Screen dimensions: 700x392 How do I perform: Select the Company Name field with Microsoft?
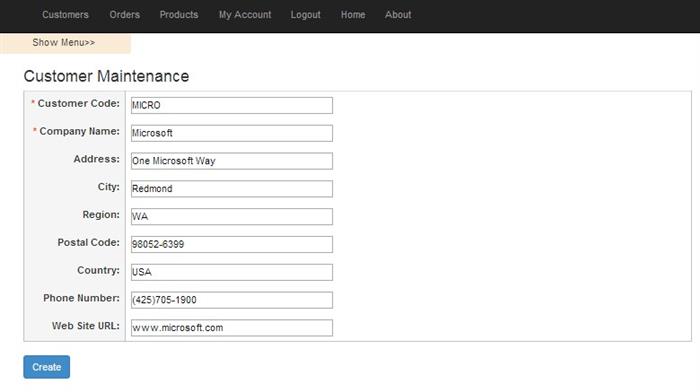232,133
